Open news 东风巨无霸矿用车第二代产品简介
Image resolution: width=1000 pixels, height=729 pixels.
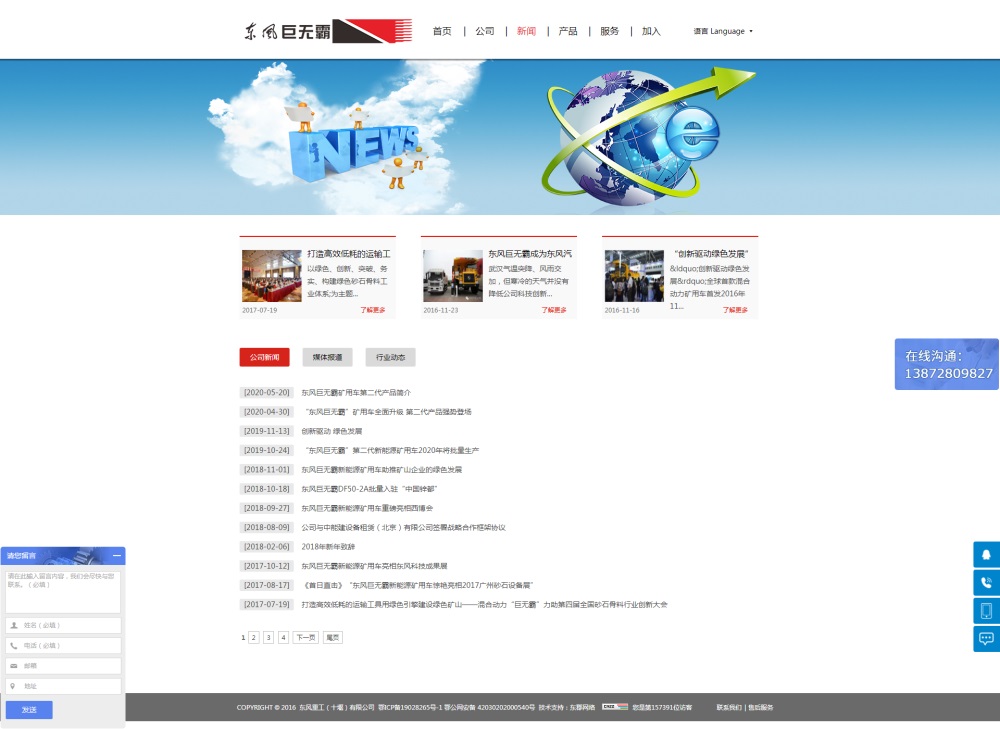click(x=356, y=393)
